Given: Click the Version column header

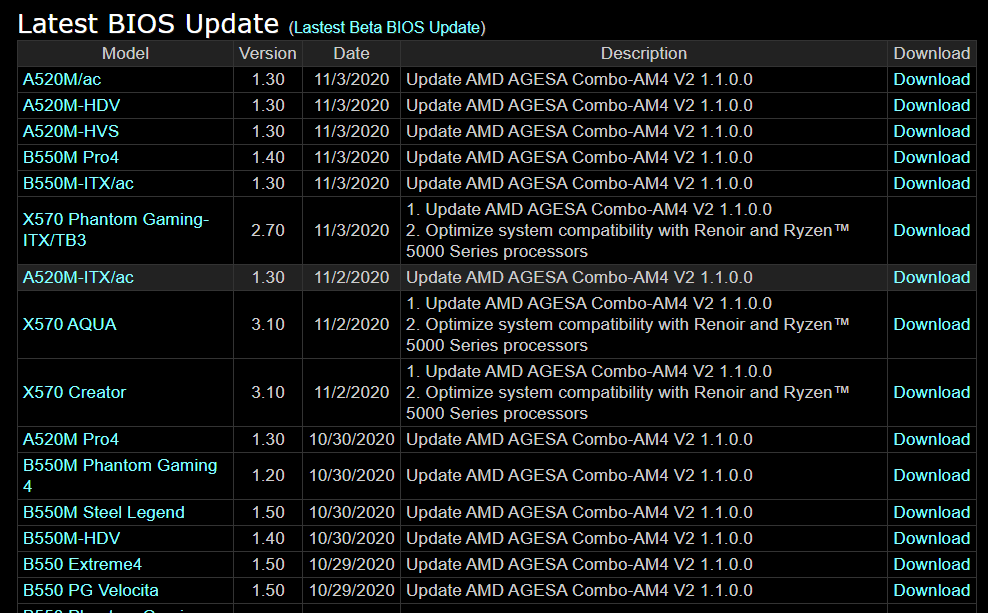Looking at the screenshot, I should tap(268, 54).
